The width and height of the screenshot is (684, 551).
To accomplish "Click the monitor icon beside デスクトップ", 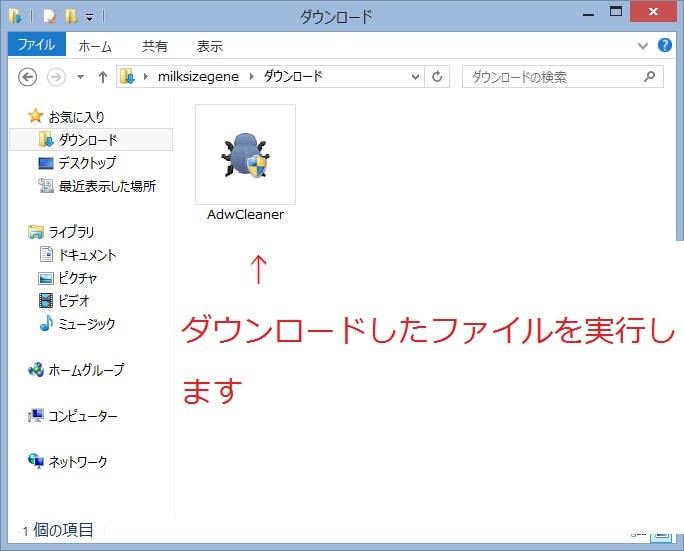I will click(x=45, y=163).
